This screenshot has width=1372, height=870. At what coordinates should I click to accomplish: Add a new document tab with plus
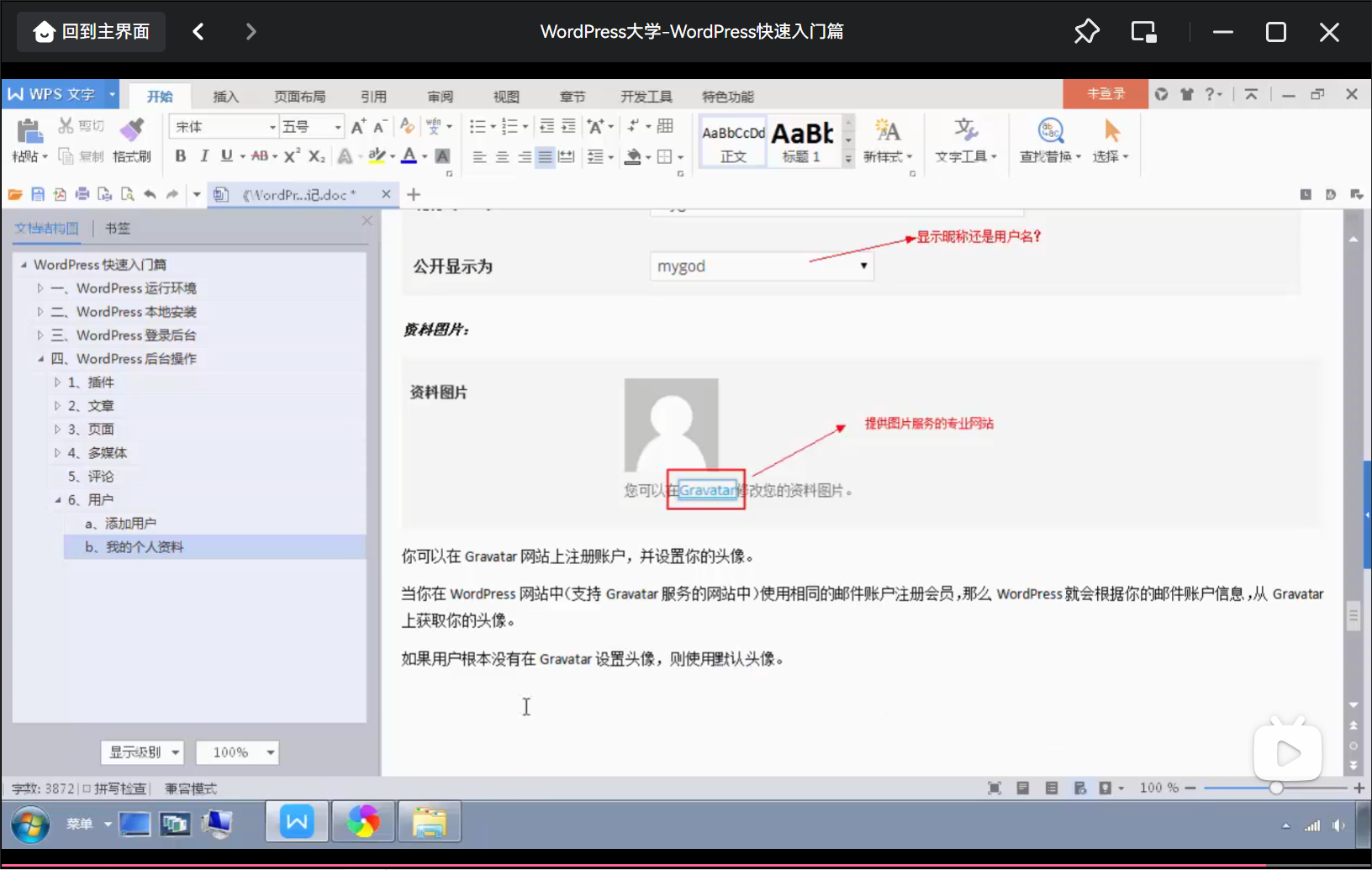[x=414, y=194]
